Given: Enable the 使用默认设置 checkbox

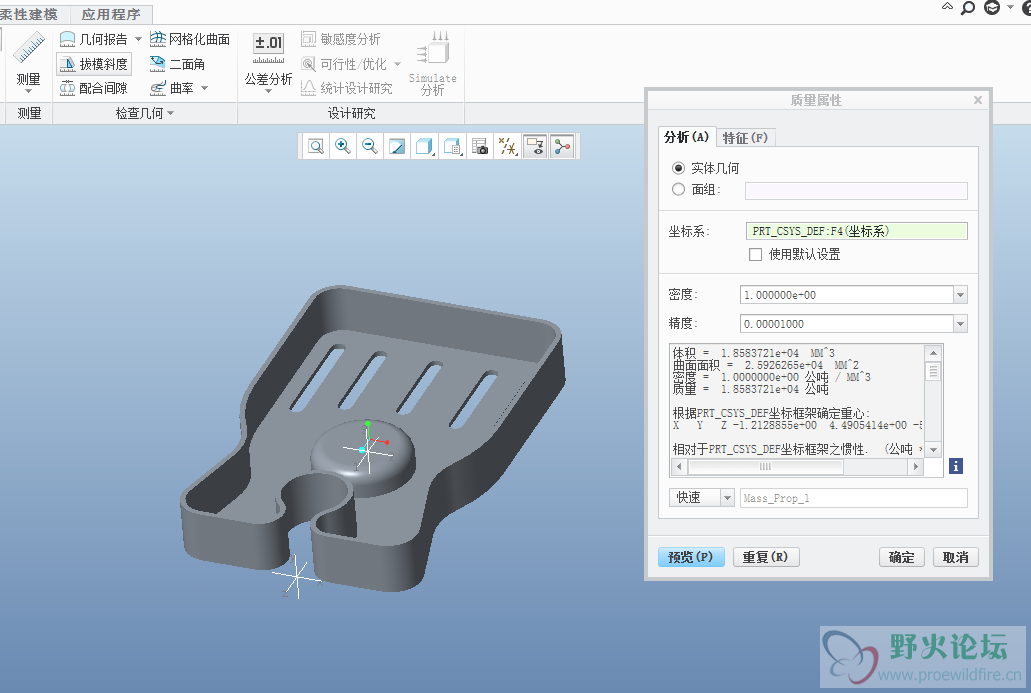Looking at the screenshot, I should 756,255.
